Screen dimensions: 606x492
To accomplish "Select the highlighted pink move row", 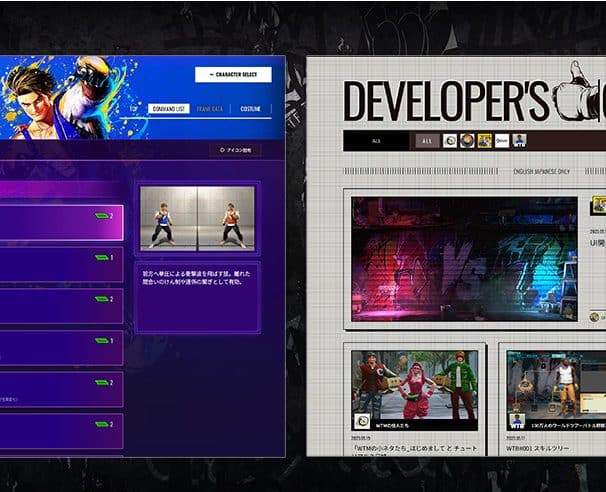I will pos(61,223).
